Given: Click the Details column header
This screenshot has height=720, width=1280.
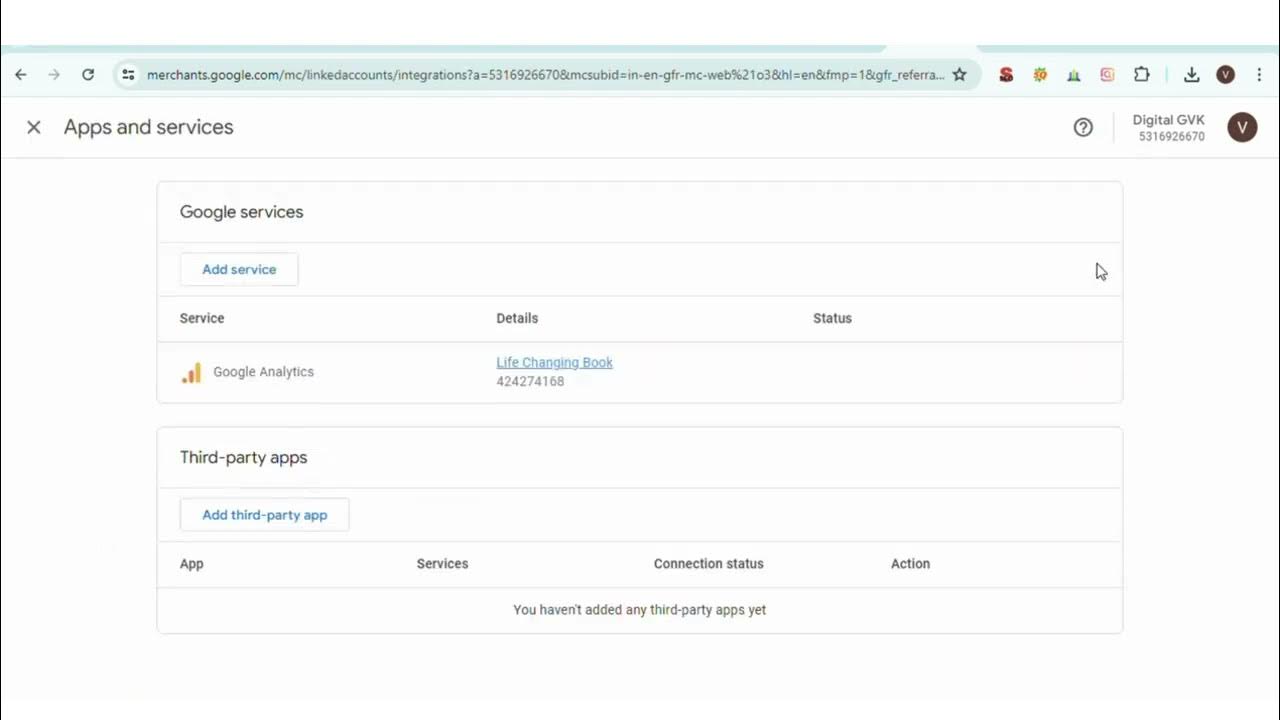Looking at the screenshot, I should [x=517, y=318].
